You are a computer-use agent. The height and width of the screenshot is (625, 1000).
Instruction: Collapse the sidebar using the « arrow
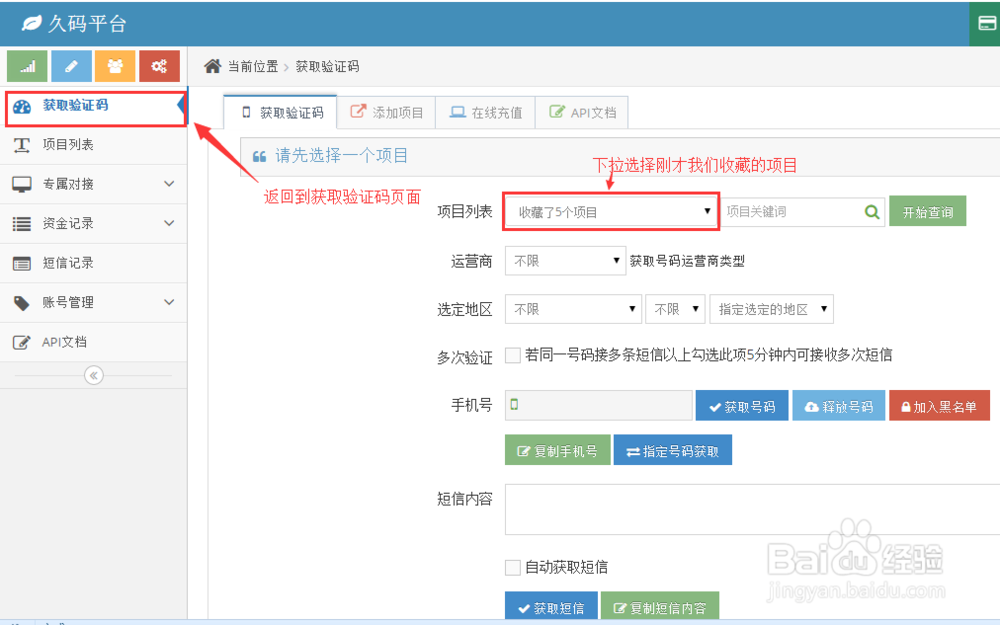click(x=93, y=375)
